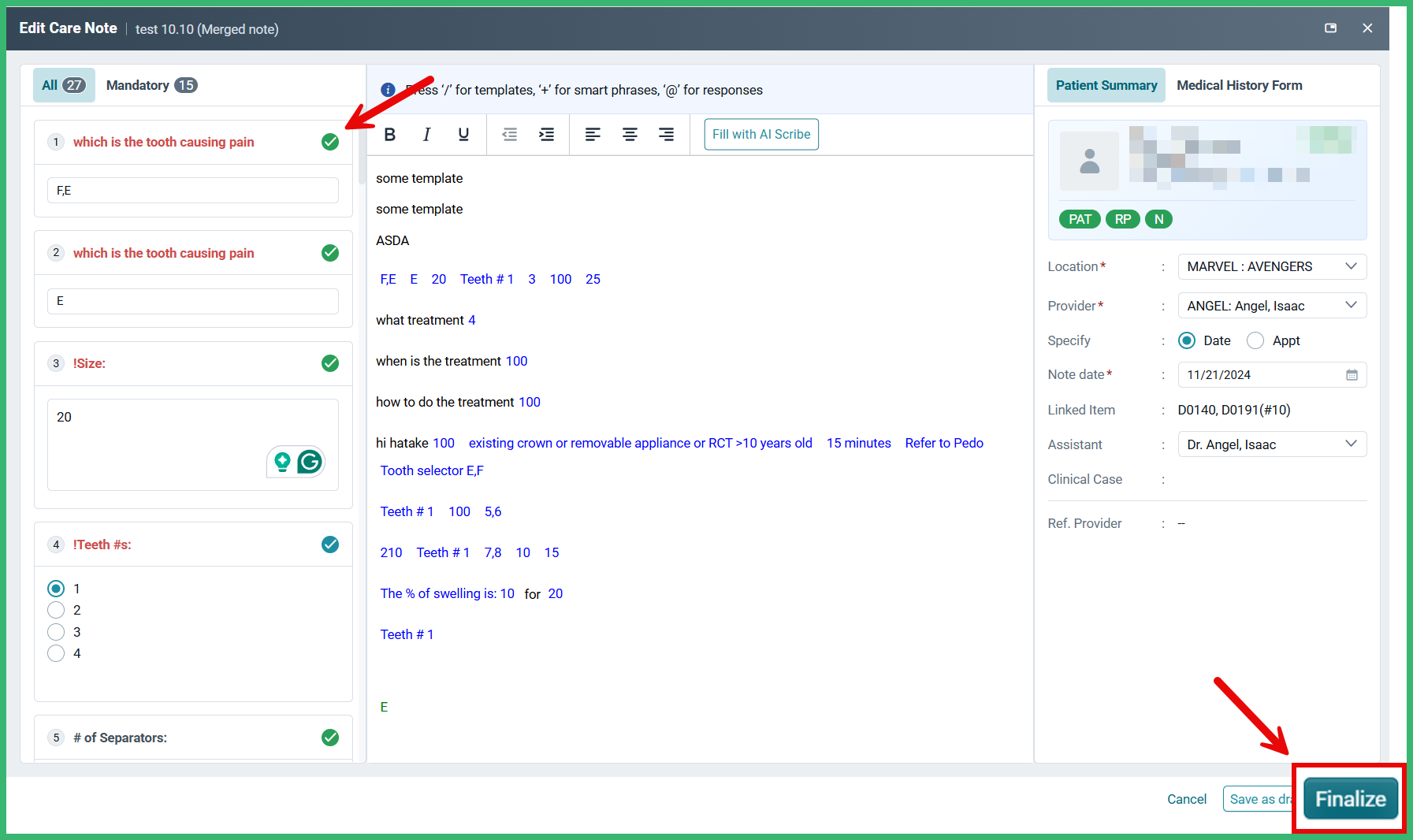Open the Location dropdown showing MARVEL : AVENGERS
This screenshot has width=1413, height=840.
(x=1352, y=266)
